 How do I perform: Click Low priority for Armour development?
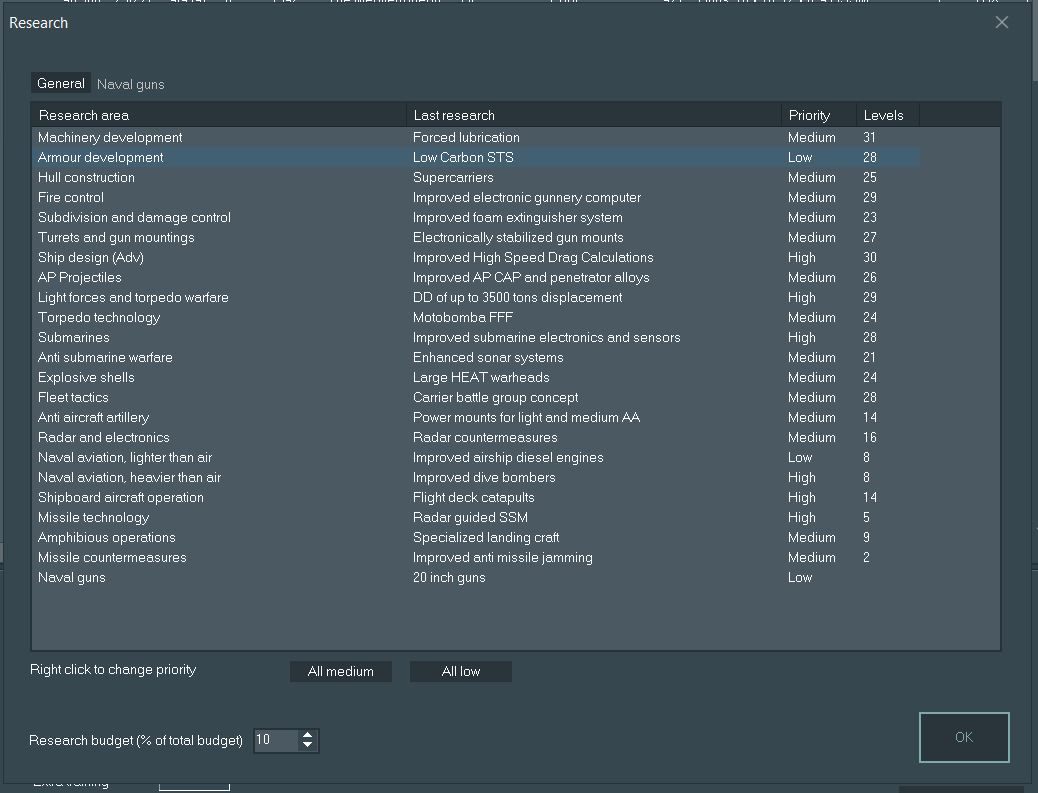[x=800, y=158]
